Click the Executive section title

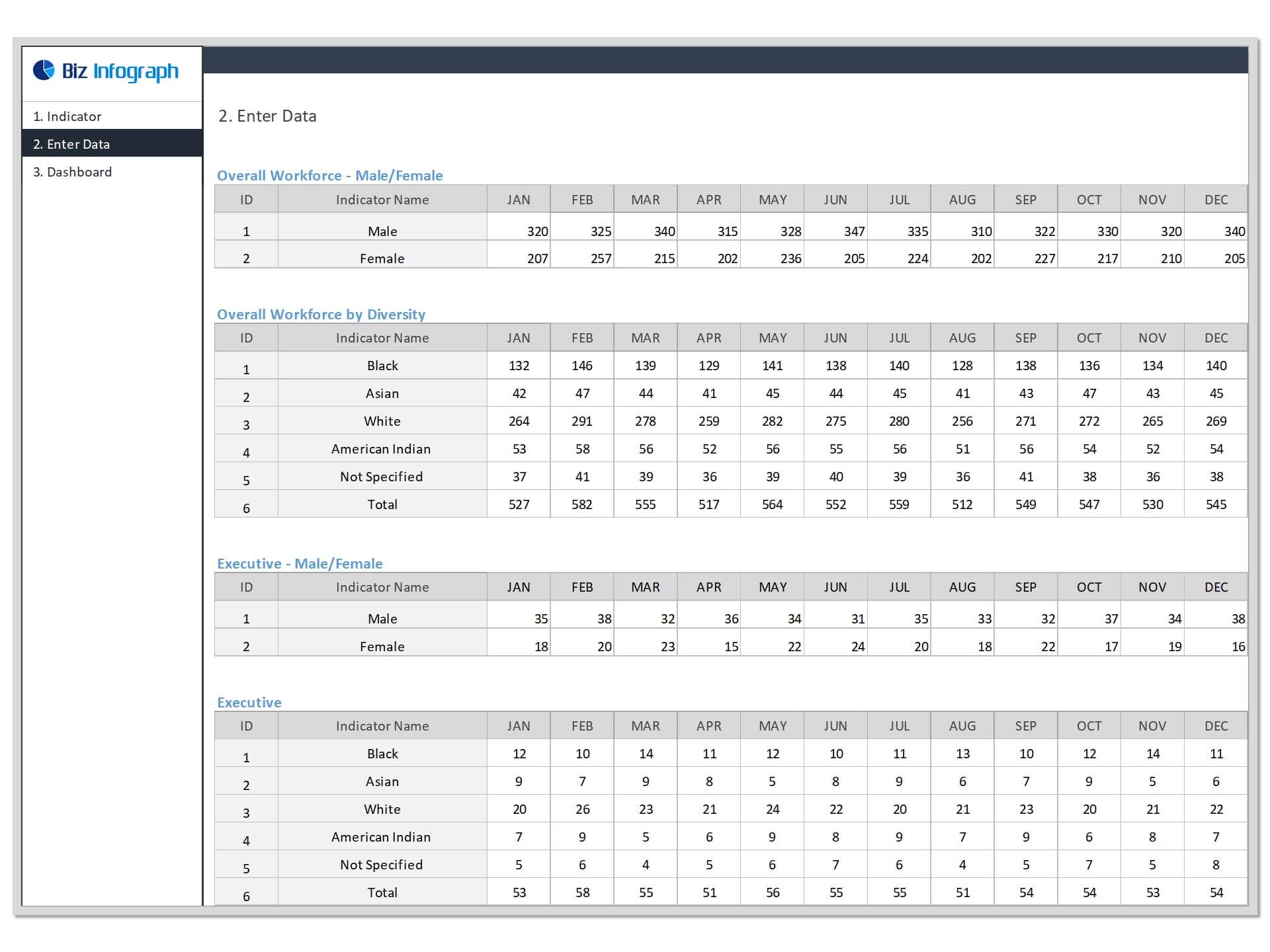click(249, 702)
